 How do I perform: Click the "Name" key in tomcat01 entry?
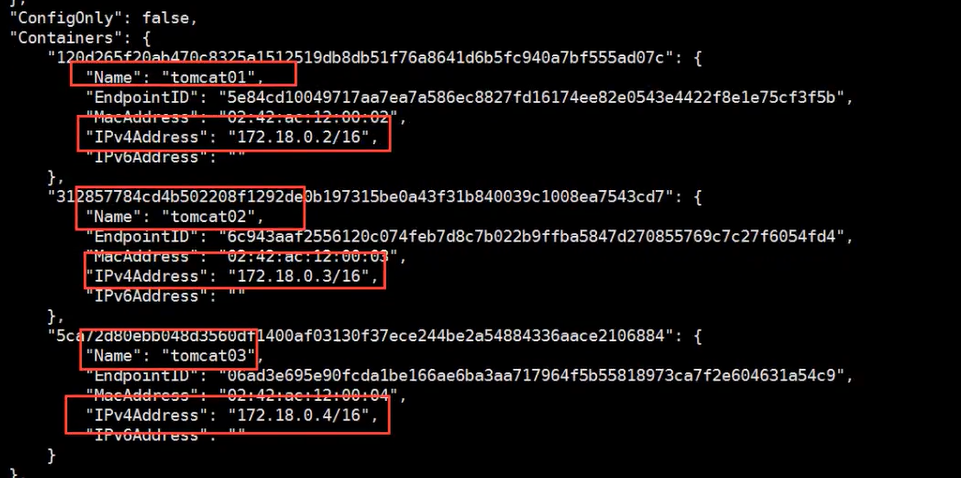pos(109,77)
